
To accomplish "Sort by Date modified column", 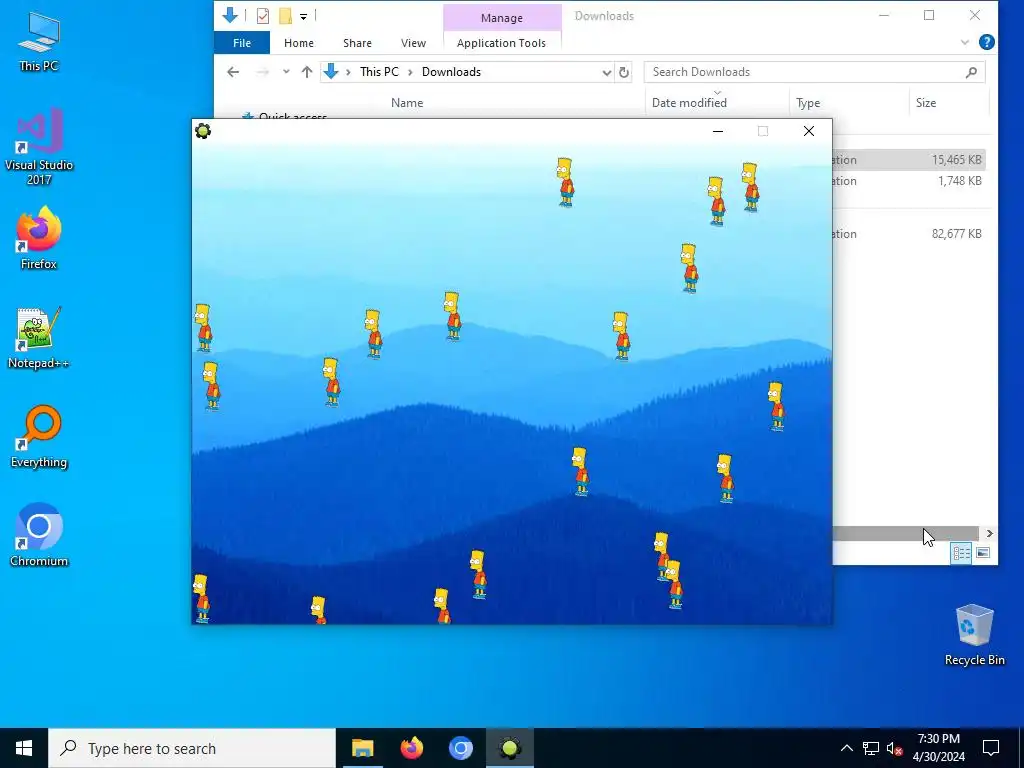I will (x=689, y=103).
